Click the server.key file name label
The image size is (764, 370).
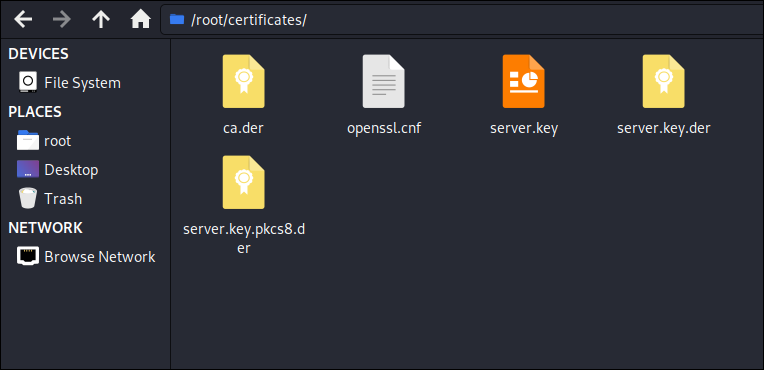tap(524, 128)
